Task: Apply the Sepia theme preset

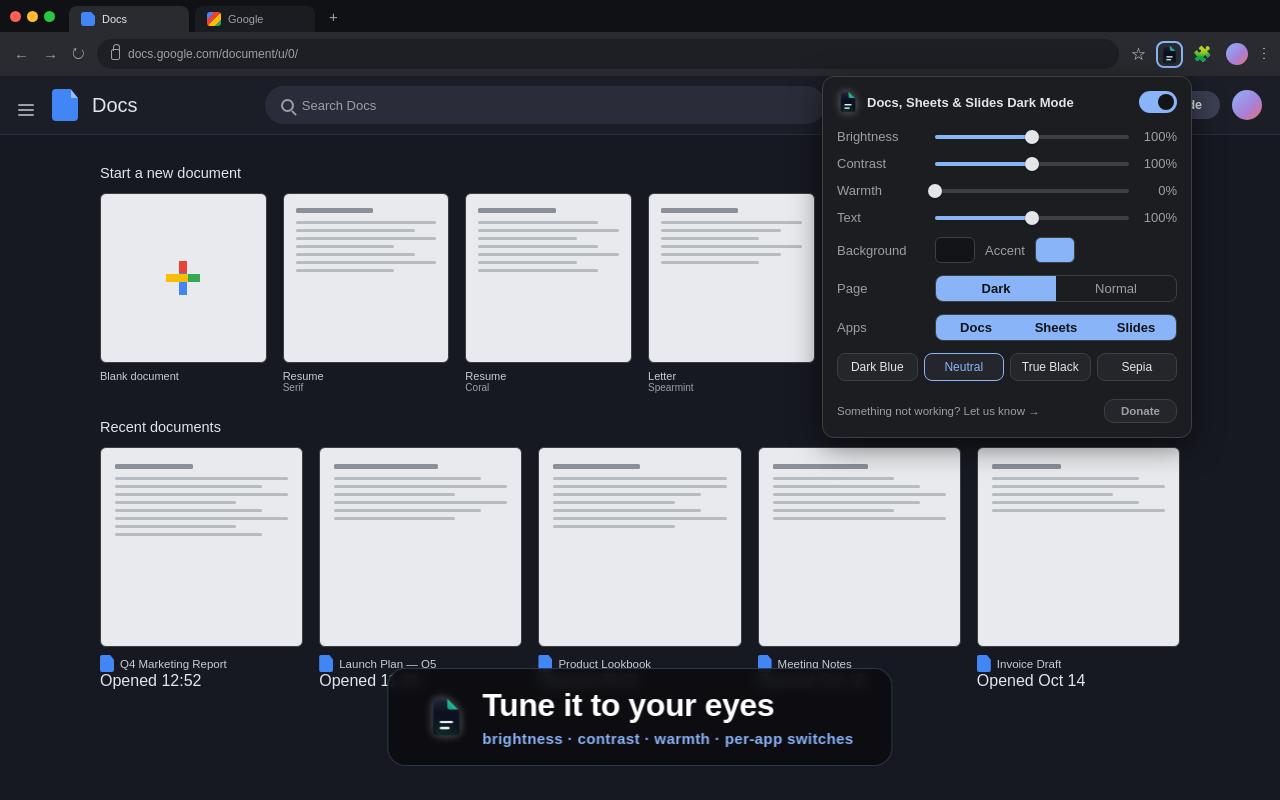Action: pos(1137,367)
